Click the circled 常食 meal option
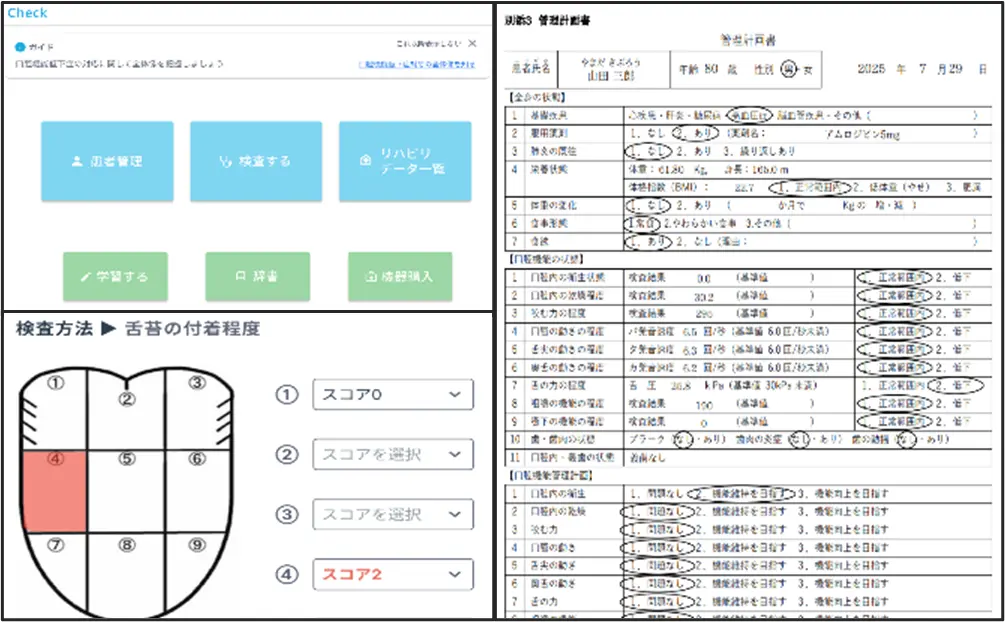This screenshot has height=622, width=1005. tap(643, 224)
